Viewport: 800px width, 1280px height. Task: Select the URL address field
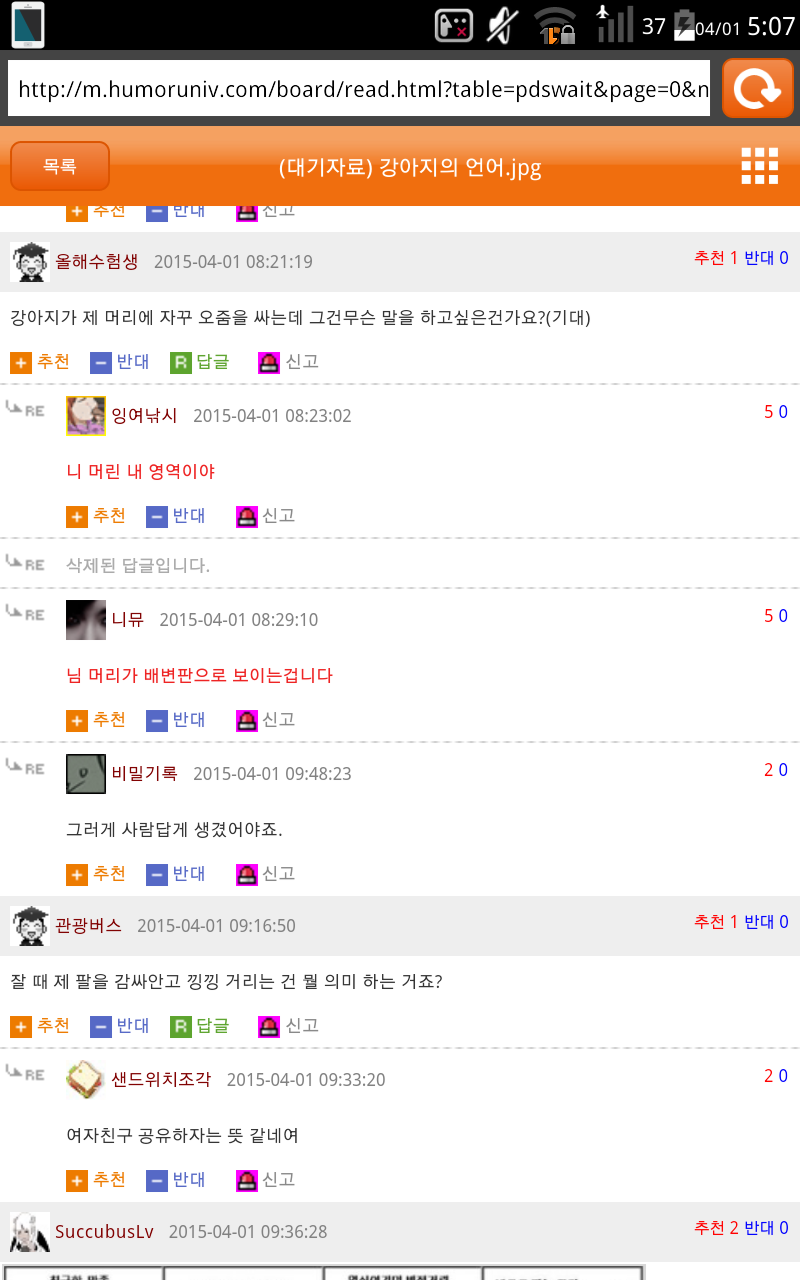pos(360,88)
